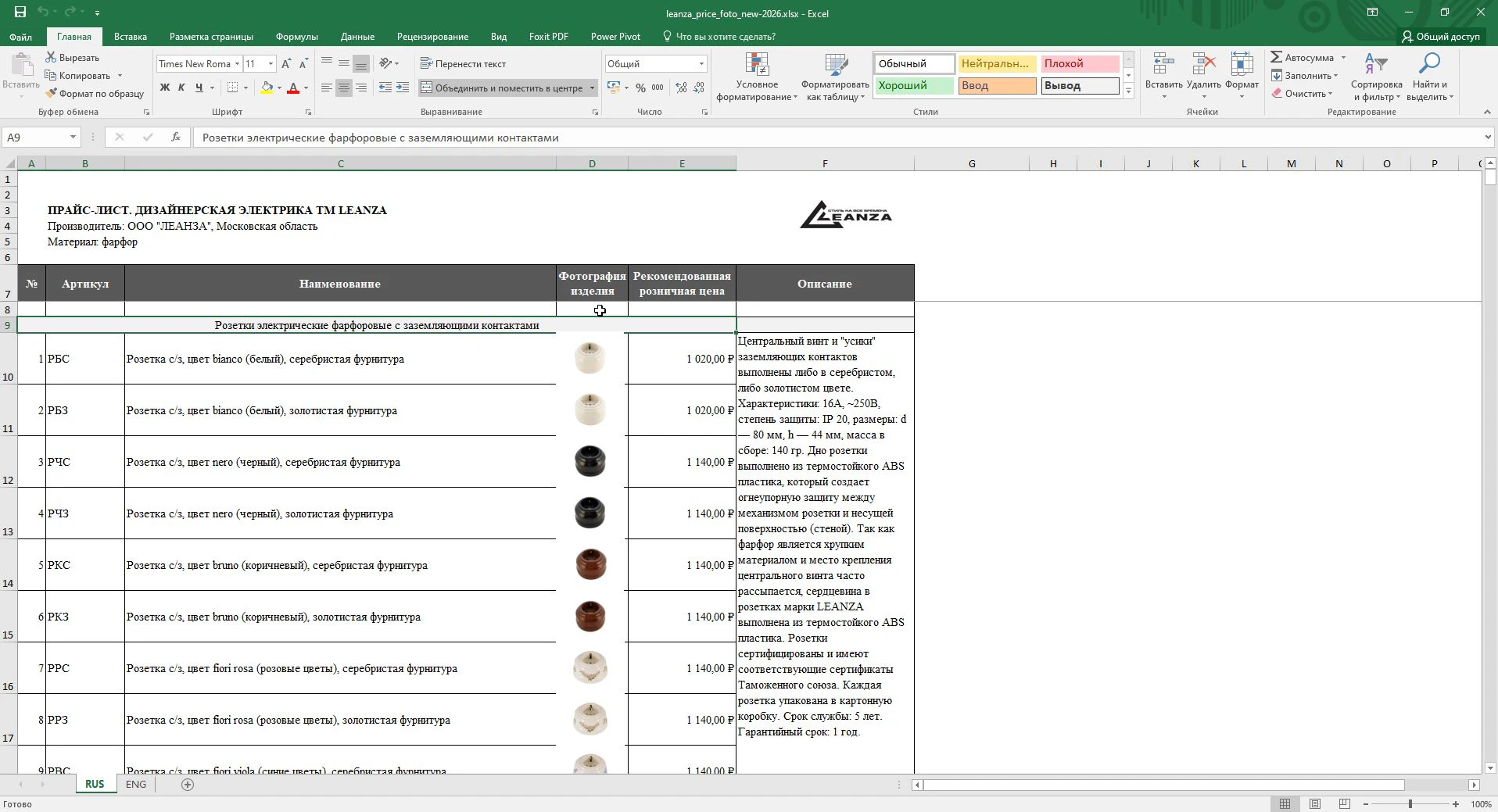Screen dimensions: 1498x812
Task: Toggle bottom vertical alignment
Action: pos(361,63)
